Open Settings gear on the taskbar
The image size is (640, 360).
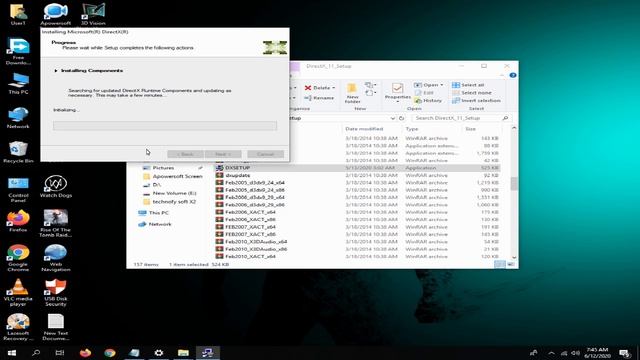click(x=159, y=353)
